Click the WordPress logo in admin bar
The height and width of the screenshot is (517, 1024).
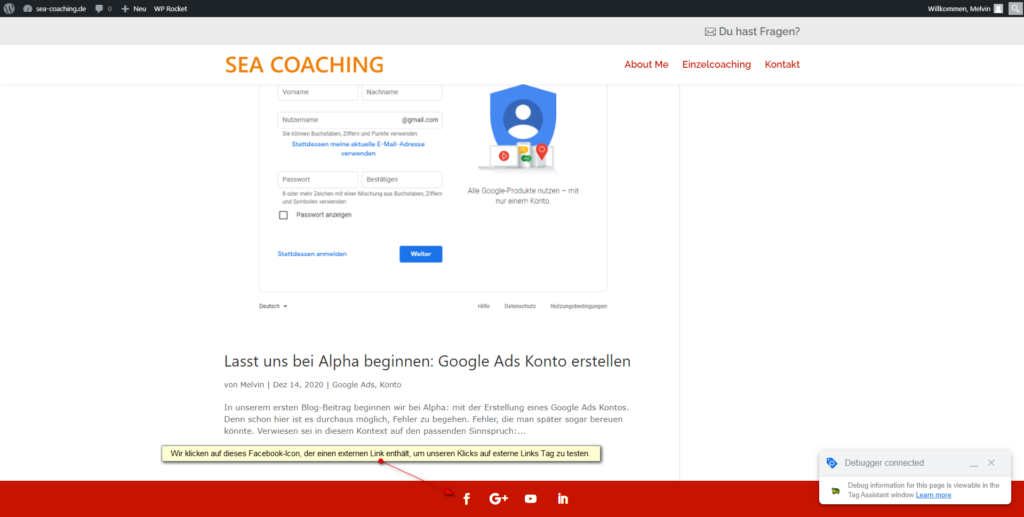click(9, 8)
